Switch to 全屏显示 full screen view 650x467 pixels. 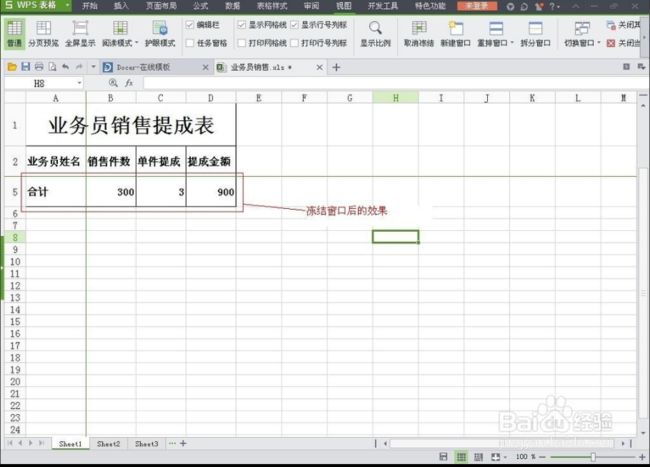tap(80, 33)
